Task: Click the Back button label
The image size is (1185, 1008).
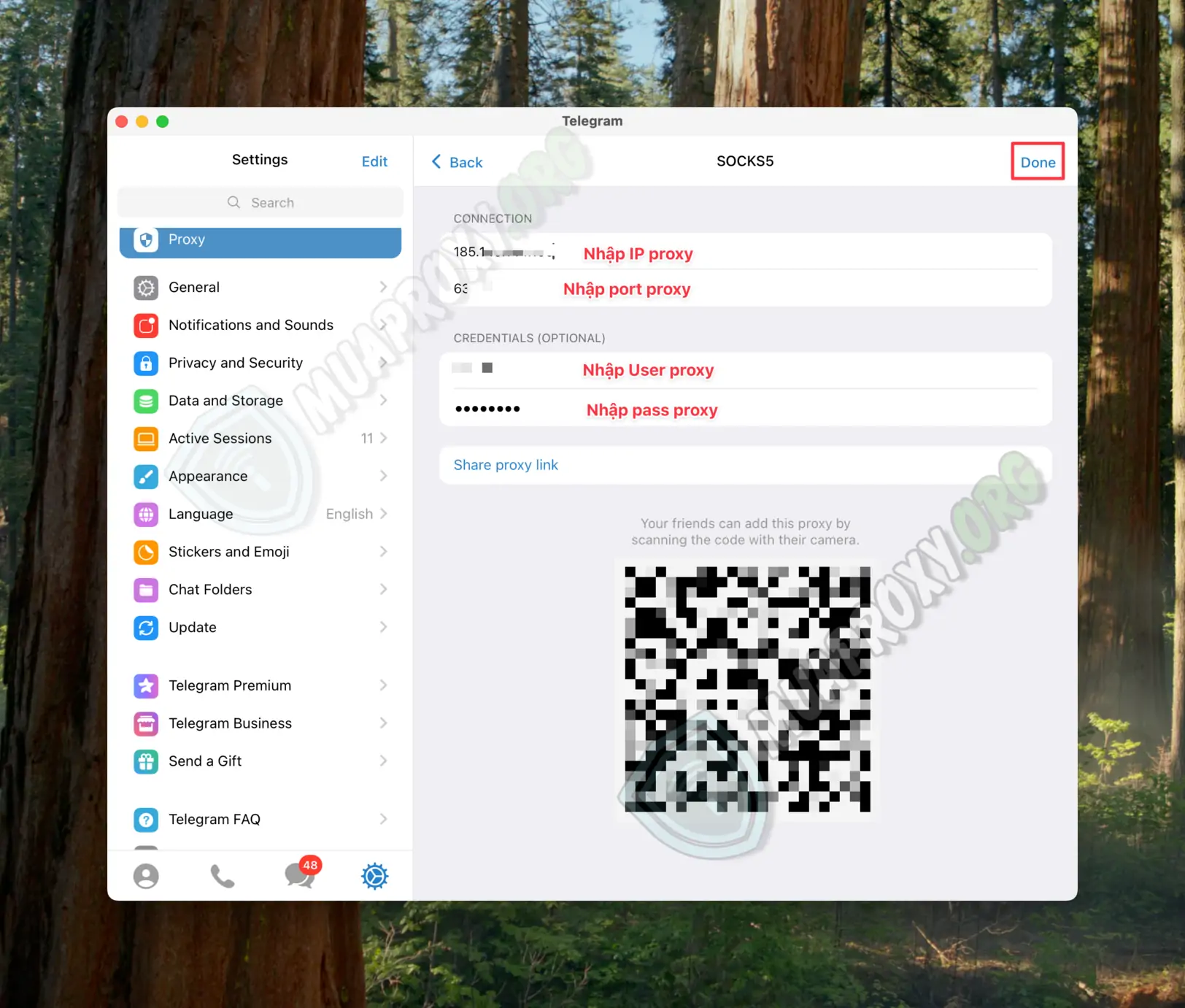Action: 466,162
